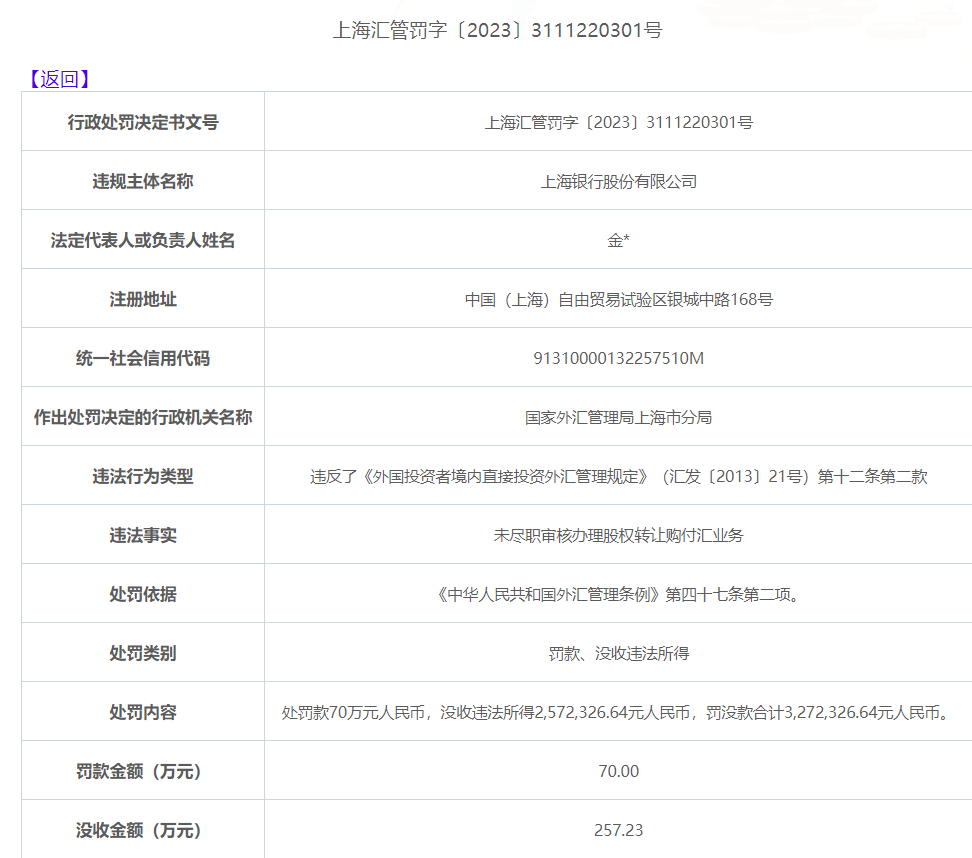Select 国家外汇管理局上海市分局 cell
This screenshot has height=858, width=972.
(x=619, y=417)
